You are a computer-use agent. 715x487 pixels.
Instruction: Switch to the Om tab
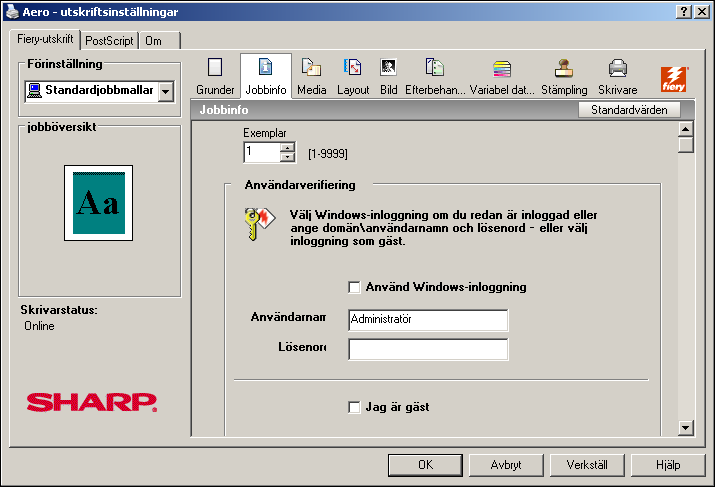tap(159, 41)
